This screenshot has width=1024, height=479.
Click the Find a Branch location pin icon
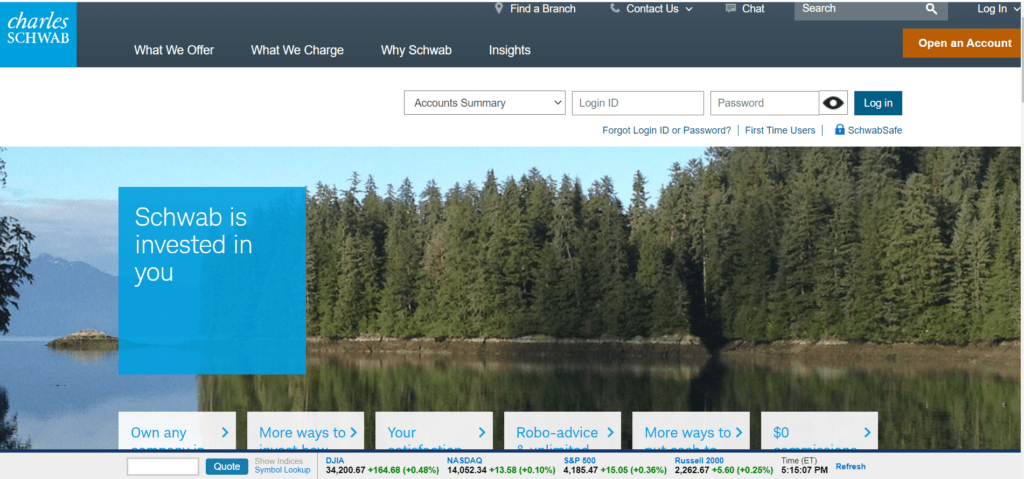[499, 8]
